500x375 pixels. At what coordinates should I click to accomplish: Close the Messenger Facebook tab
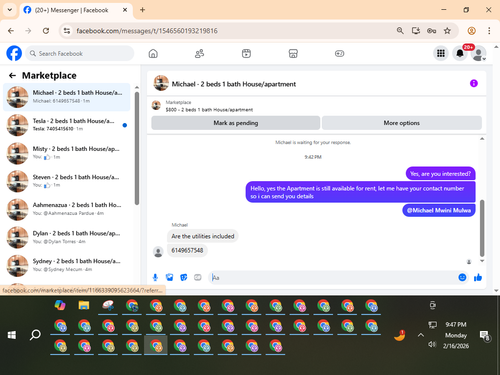(x=125, y=10)
